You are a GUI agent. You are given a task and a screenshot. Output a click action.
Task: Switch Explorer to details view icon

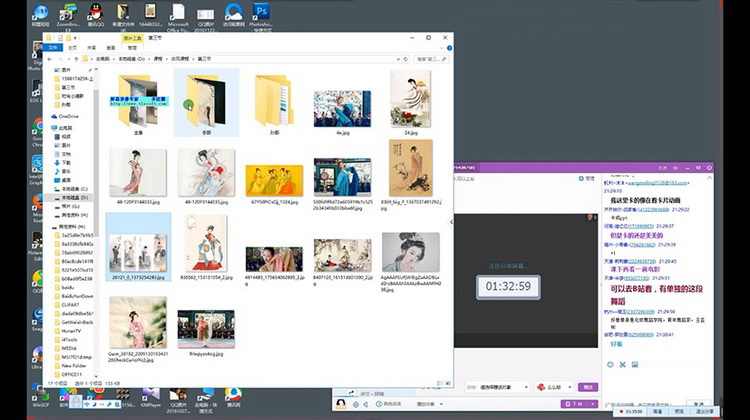coord(440,383)
